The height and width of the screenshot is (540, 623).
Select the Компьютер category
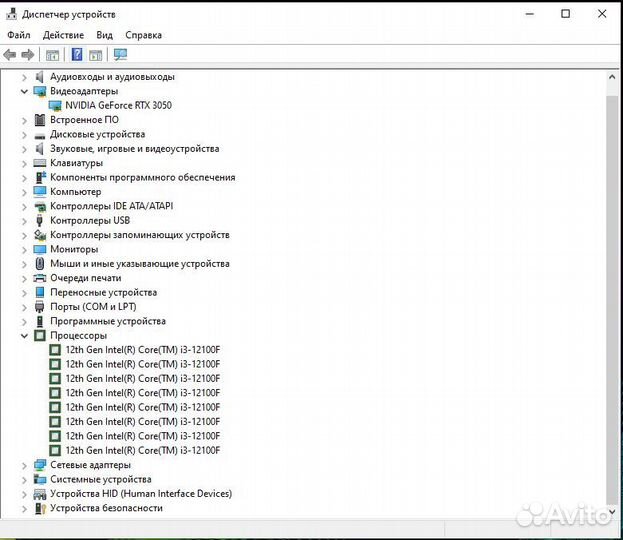tap(75, 192)
